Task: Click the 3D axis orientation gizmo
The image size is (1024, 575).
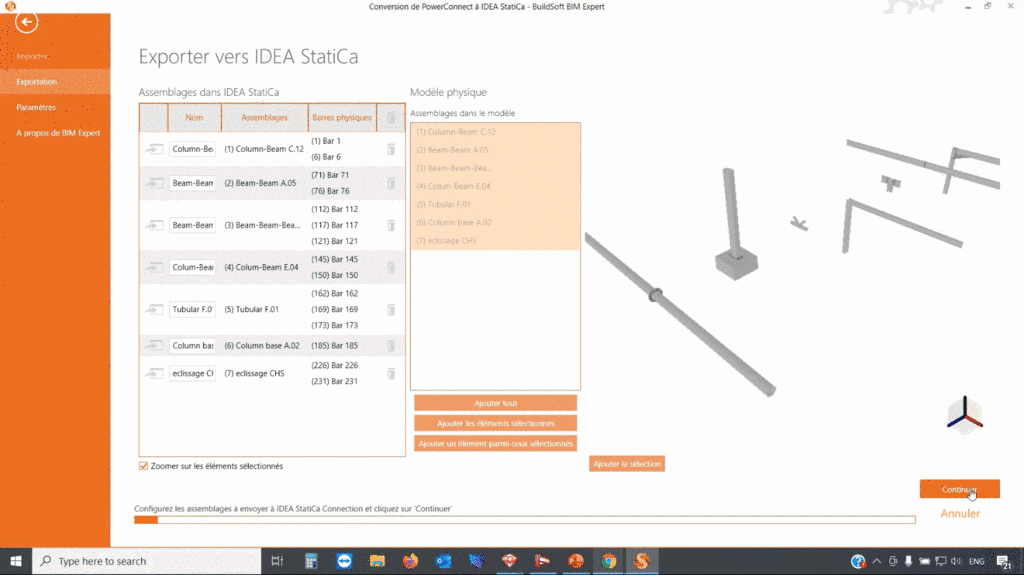Action: point(965,414)
